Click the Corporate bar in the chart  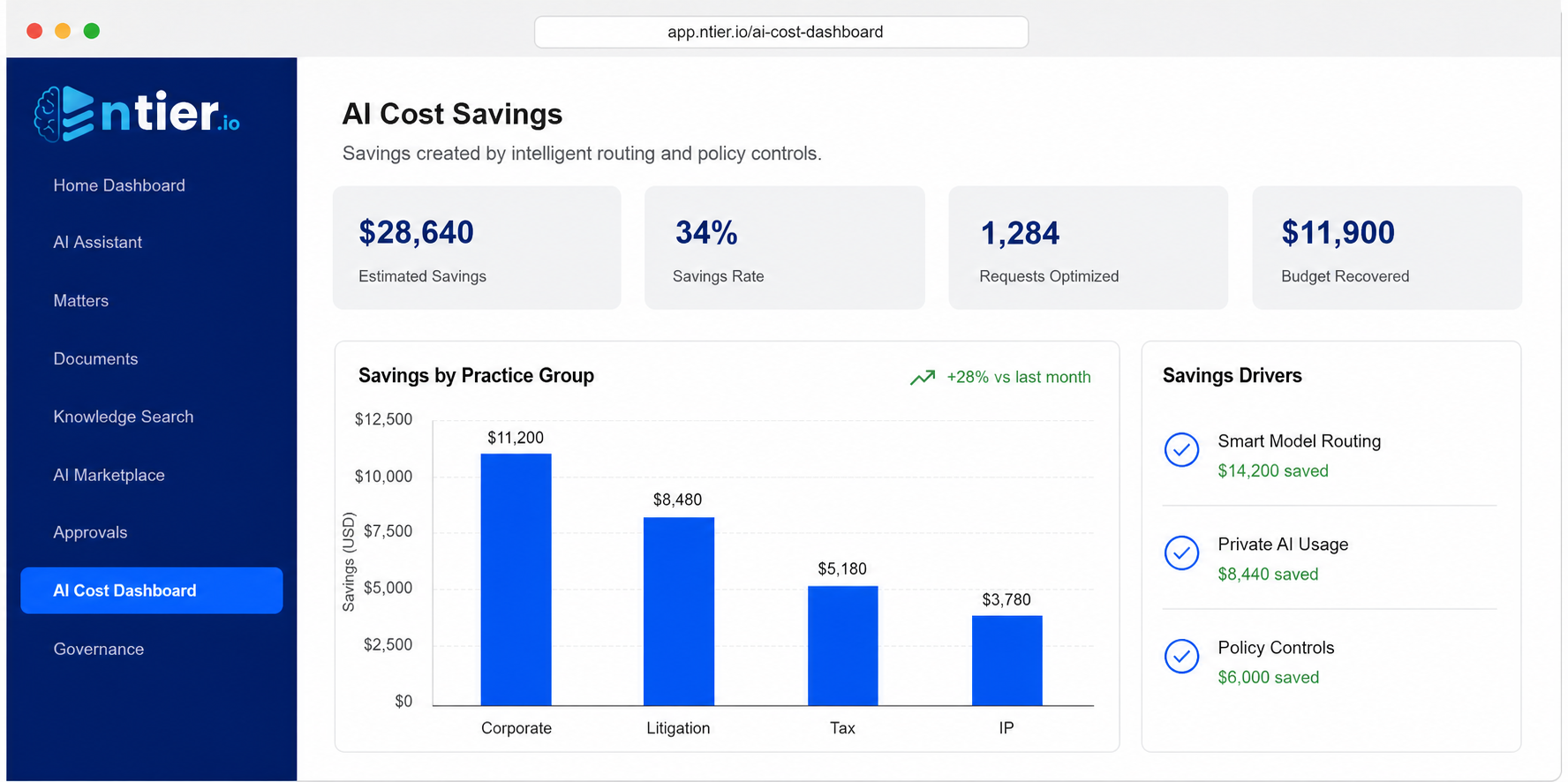point(516,580)
